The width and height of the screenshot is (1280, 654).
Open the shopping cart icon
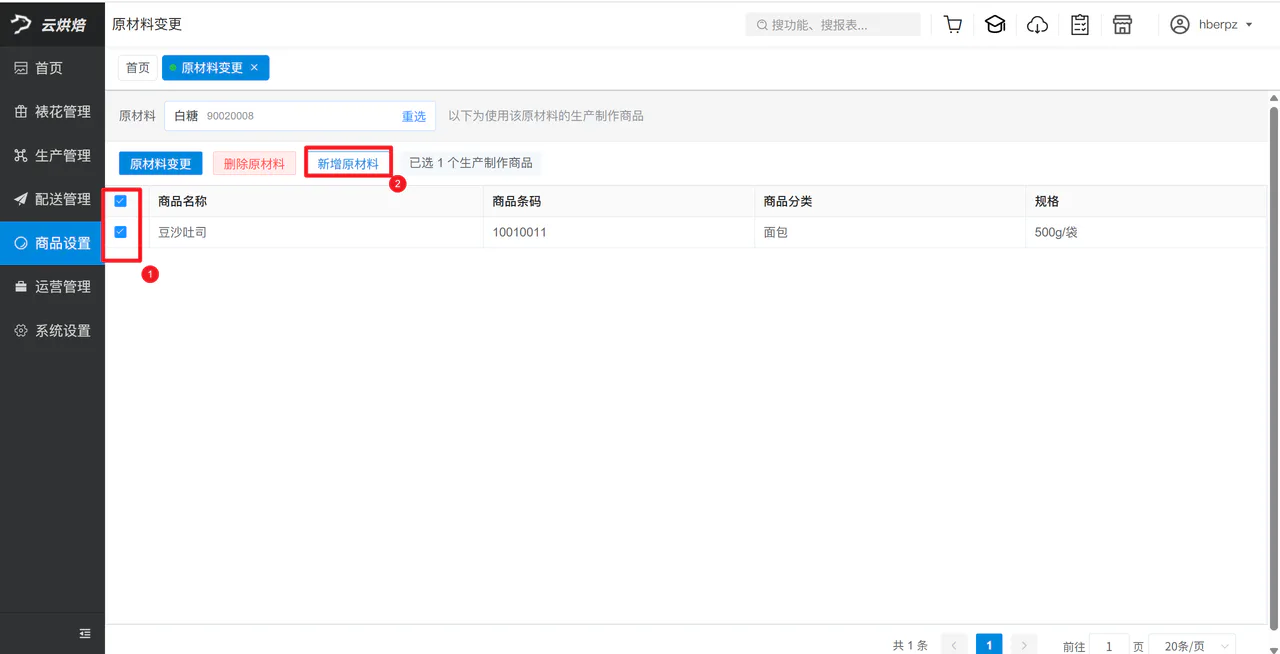point(953,25)
